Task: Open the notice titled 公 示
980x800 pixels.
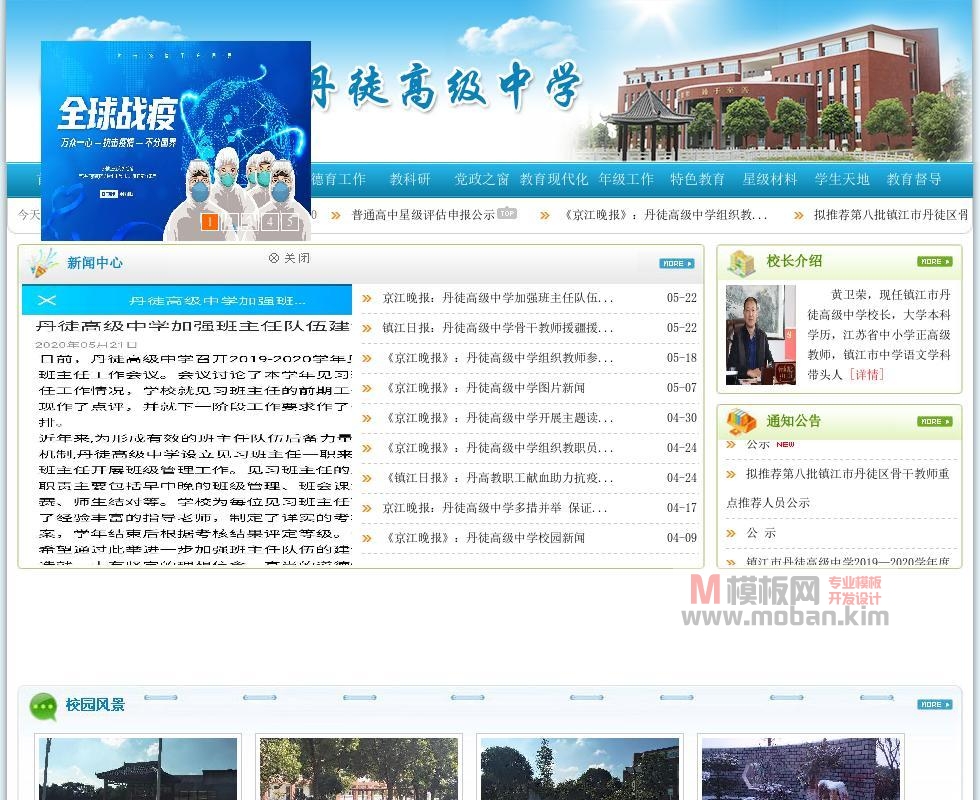Action: click(x=761, y=533)
